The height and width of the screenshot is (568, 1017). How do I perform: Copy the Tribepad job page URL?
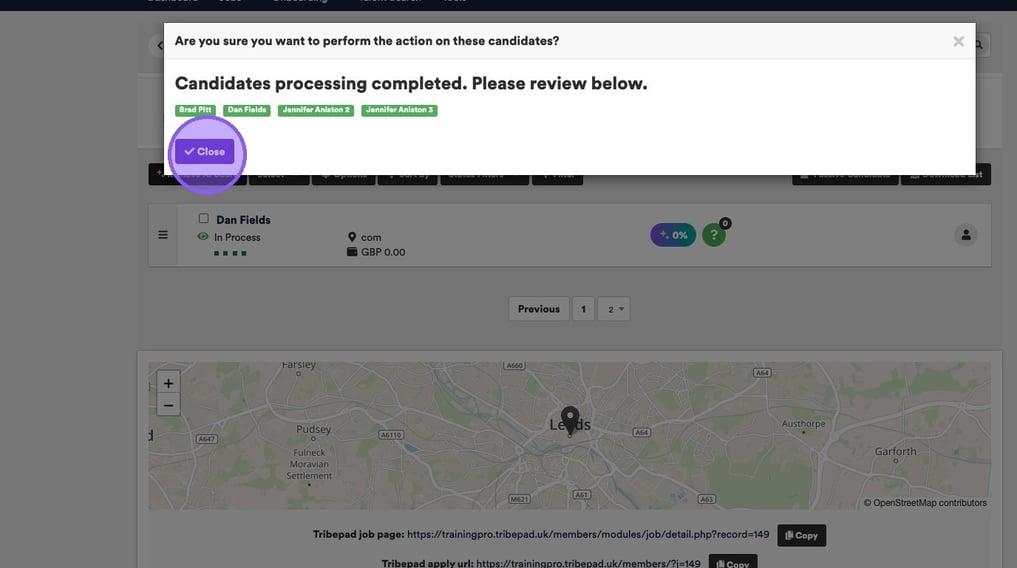[x=801, y=535]
